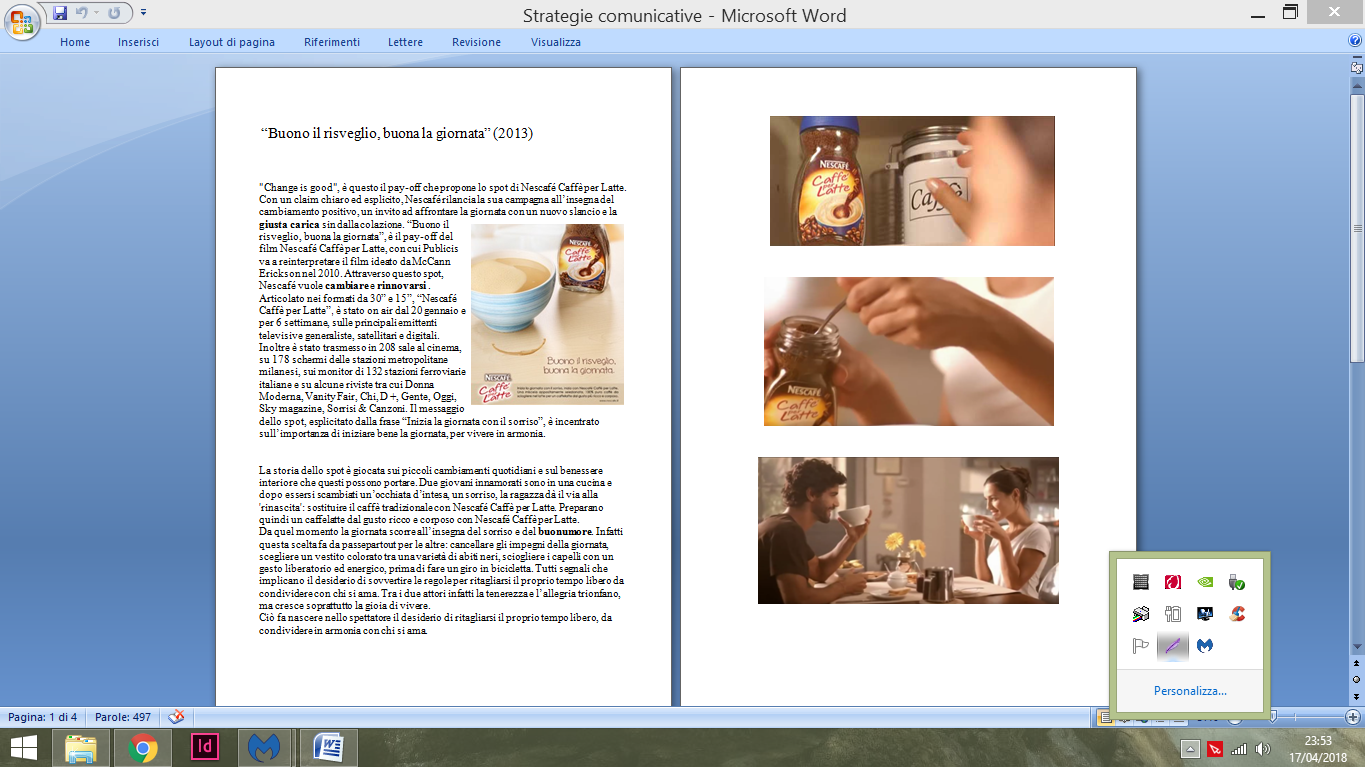
Task: Open Malwarebytes from the taskbar
Action: coord(267,747)
